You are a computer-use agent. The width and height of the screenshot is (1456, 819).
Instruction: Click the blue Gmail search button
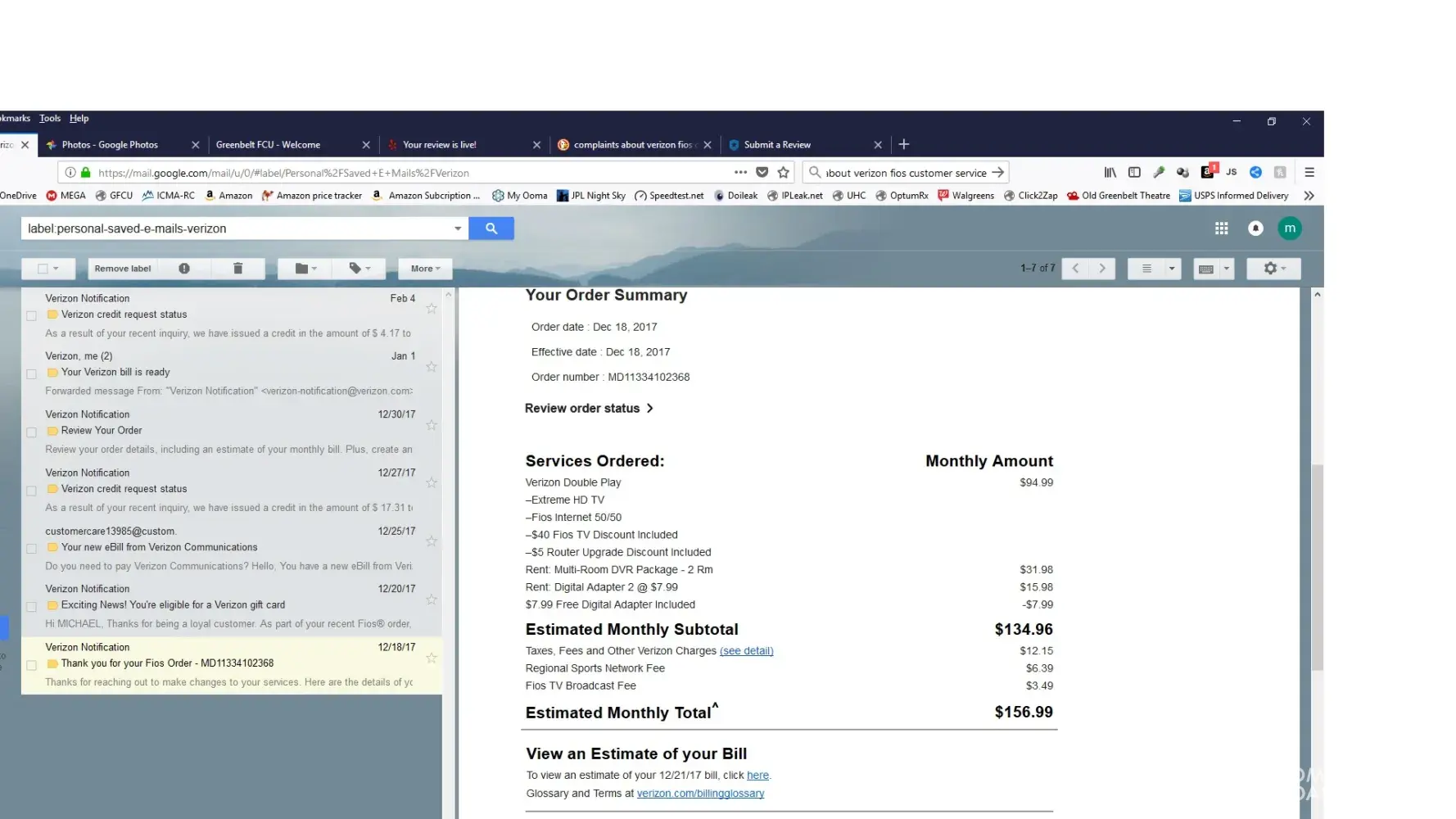491,229
